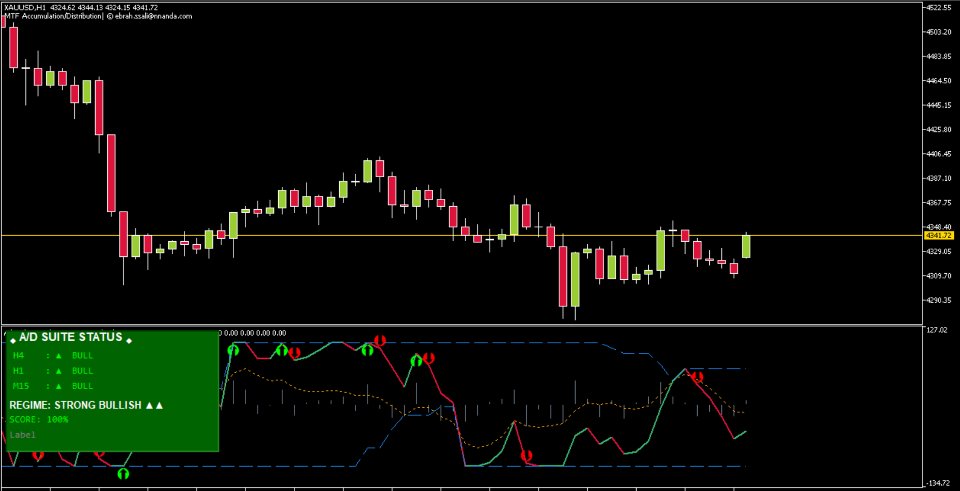Click the green buy arrow below the status panel
Image resolution: width=960 pixels, height=491 pixels.
click(123, 473)
